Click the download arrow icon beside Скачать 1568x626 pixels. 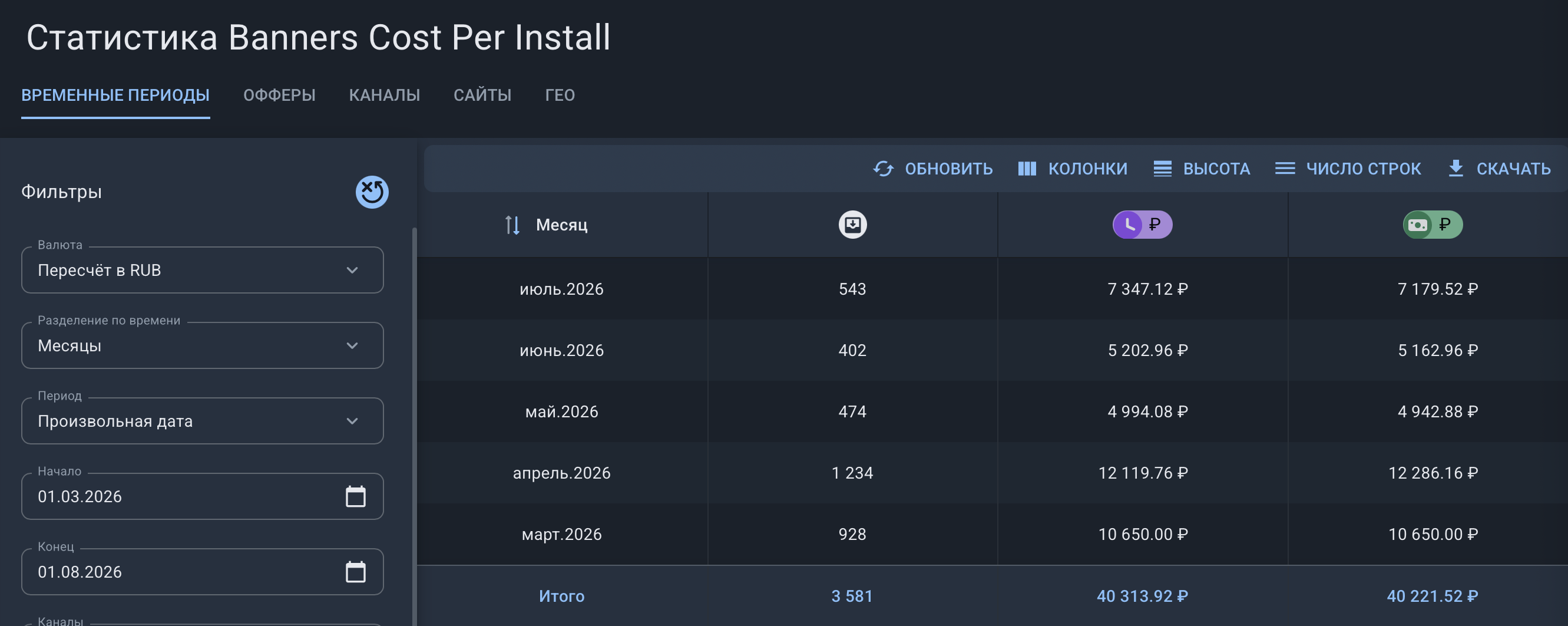click(x=1455, y=169)
